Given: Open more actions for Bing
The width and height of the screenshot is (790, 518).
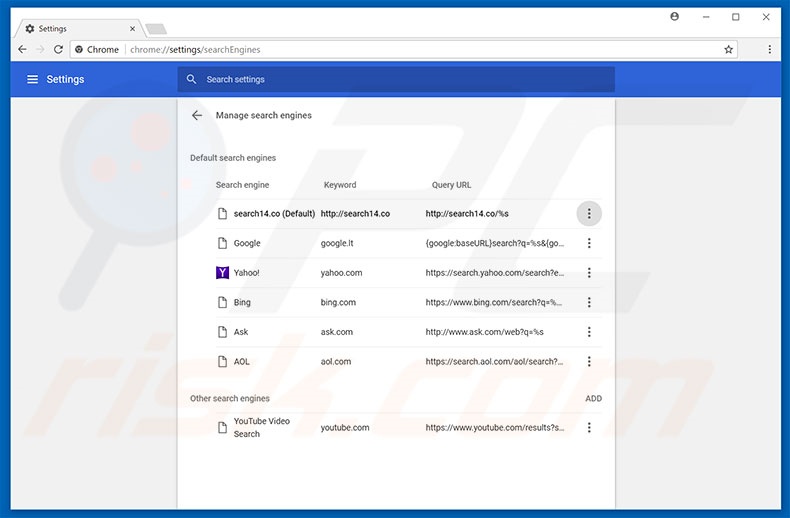Looking at the screenshot, I should click(x=589, y=302).
